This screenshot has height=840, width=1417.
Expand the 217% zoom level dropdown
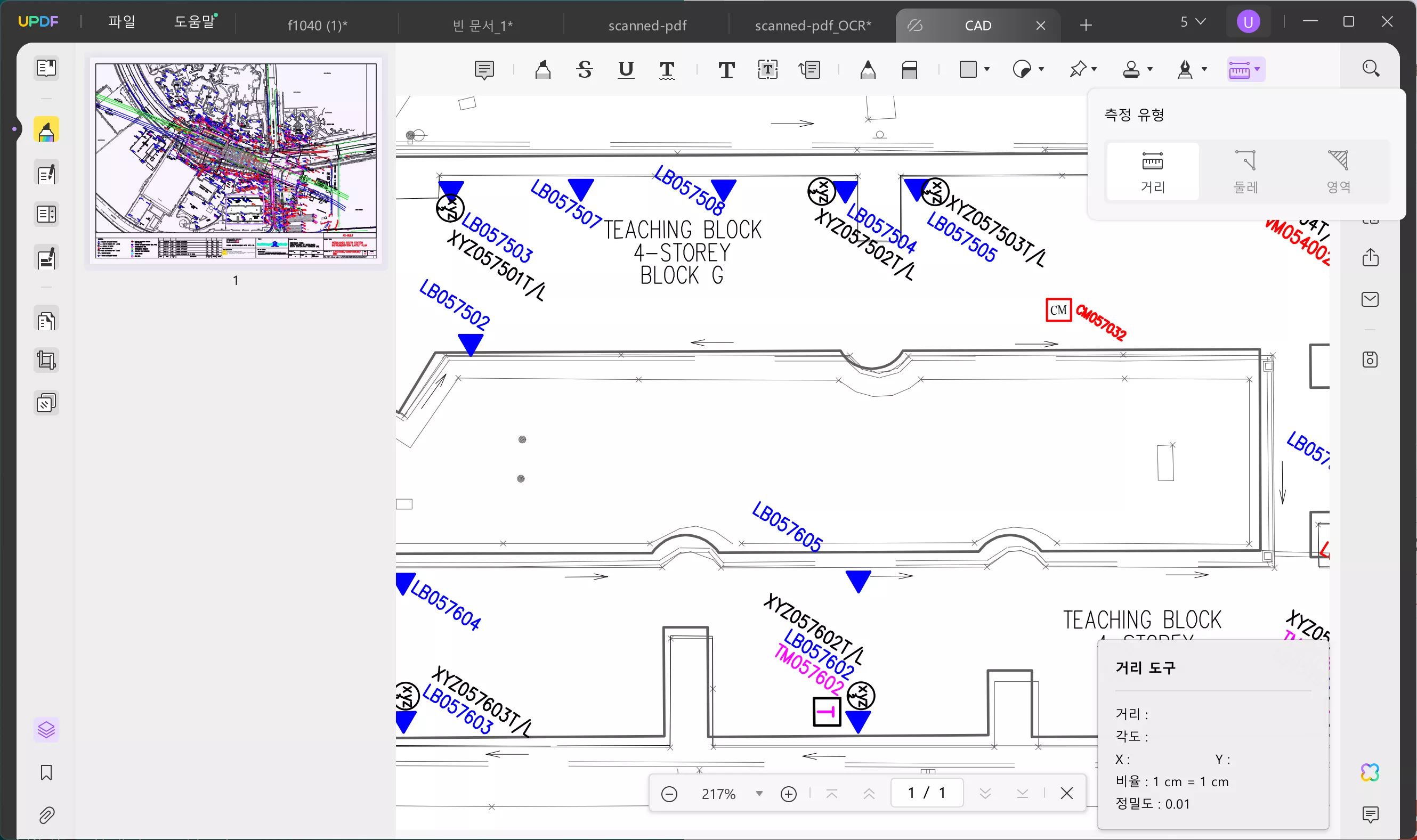(759, 794)
